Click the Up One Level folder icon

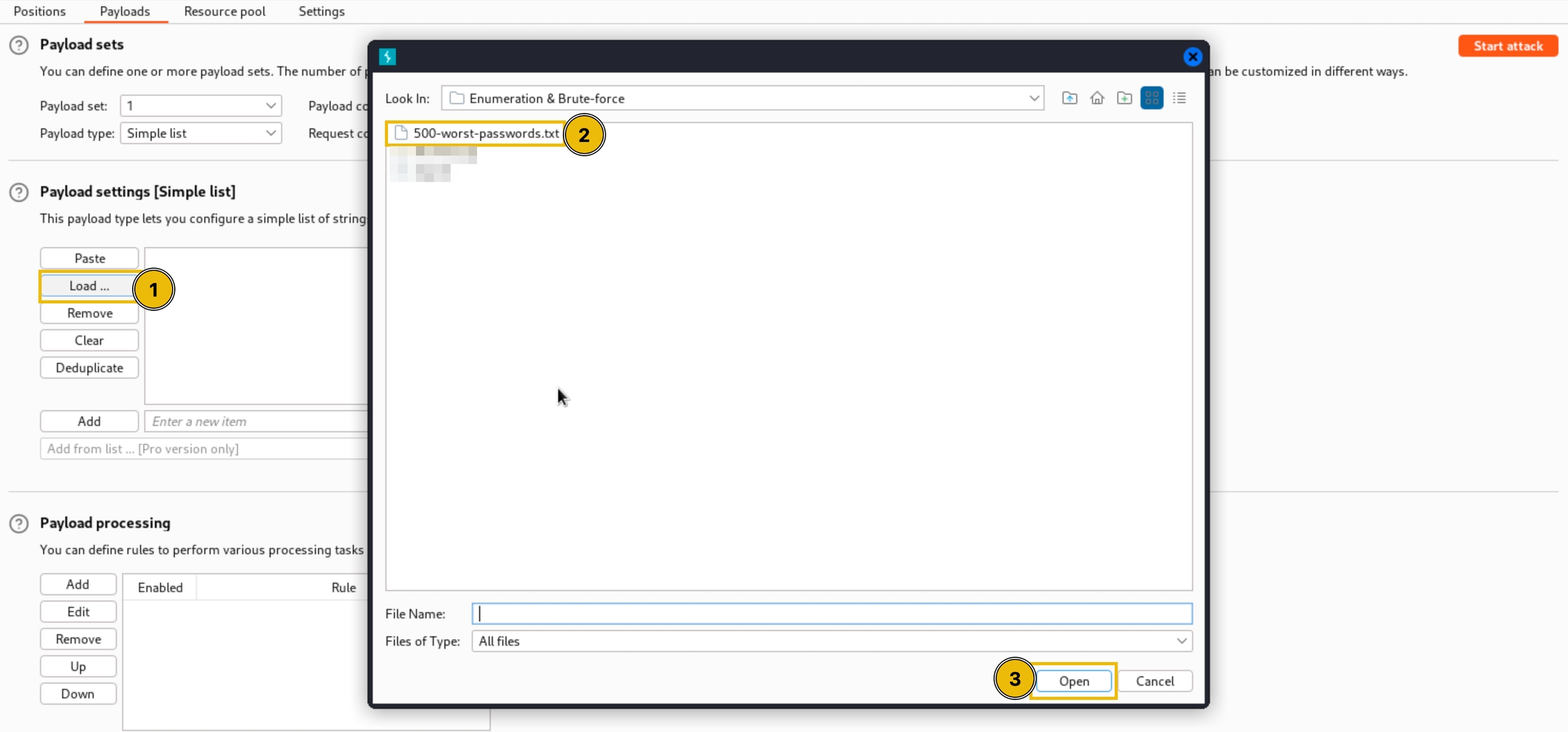[x=1069, y=98]
